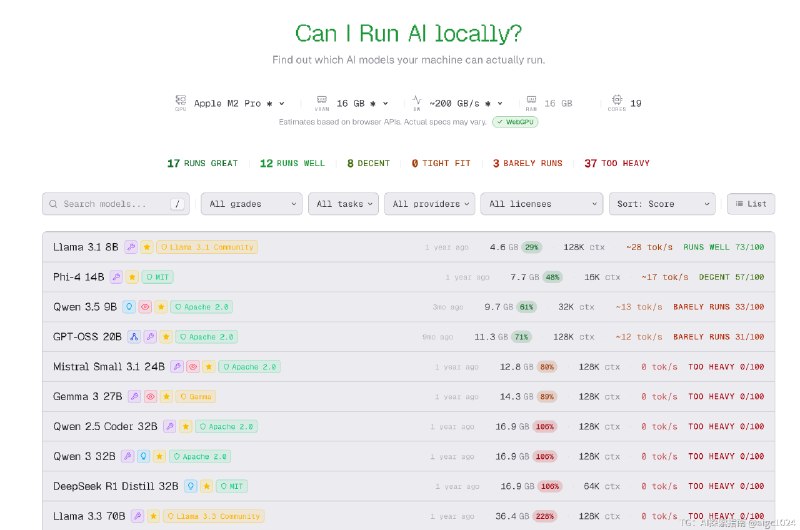Click the Search models input field
This screenshot has height=530, width=800.
click(x=116, y=204)
